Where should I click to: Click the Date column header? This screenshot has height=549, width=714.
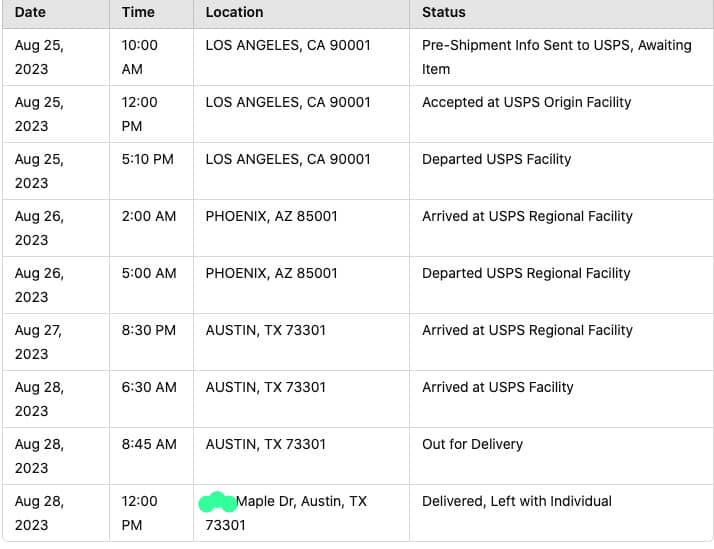pyautogui.click(x=30, y=12)
